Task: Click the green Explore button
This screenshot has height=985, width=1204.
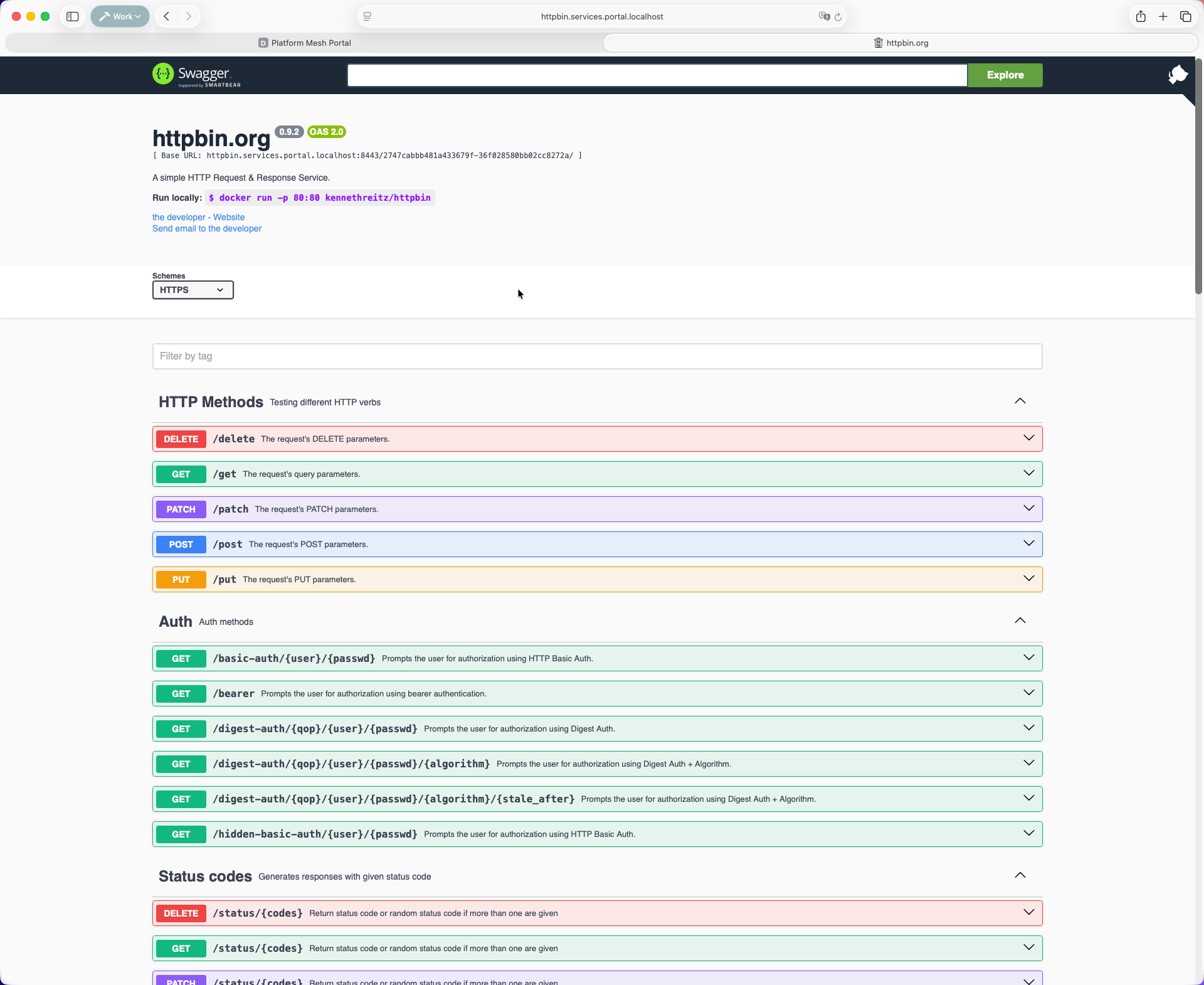Action: pyautogui.click(x=1005, y=75)
